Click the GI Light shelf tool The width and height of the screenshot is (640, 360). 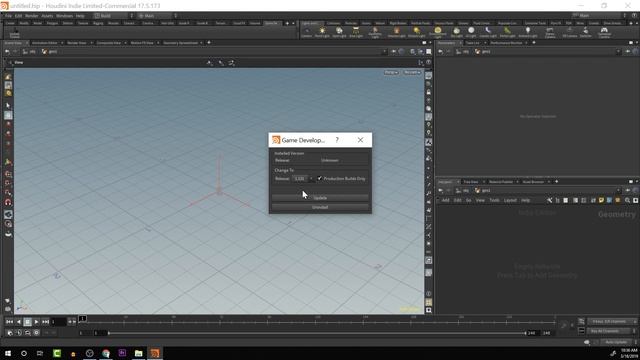[x=471, y=32]
